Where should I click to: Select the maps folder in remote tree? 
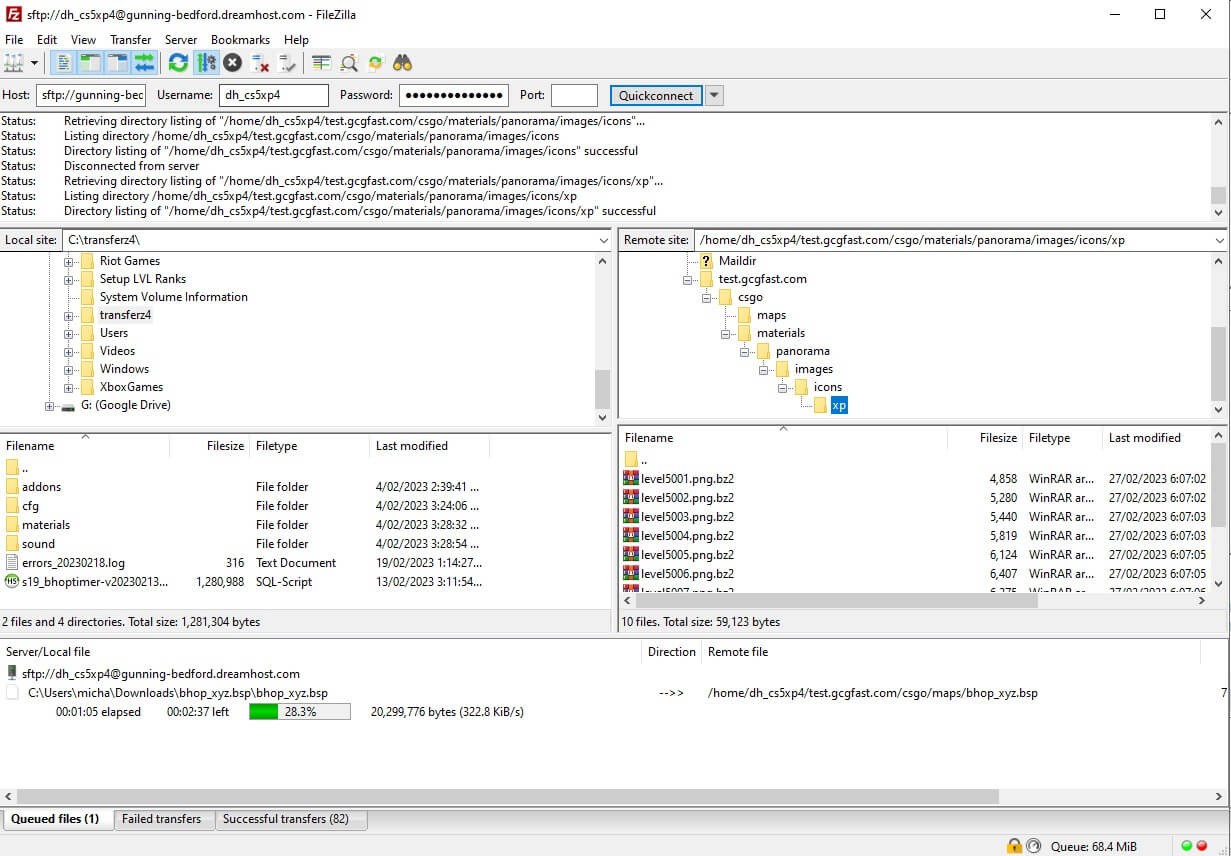(771, 315)
